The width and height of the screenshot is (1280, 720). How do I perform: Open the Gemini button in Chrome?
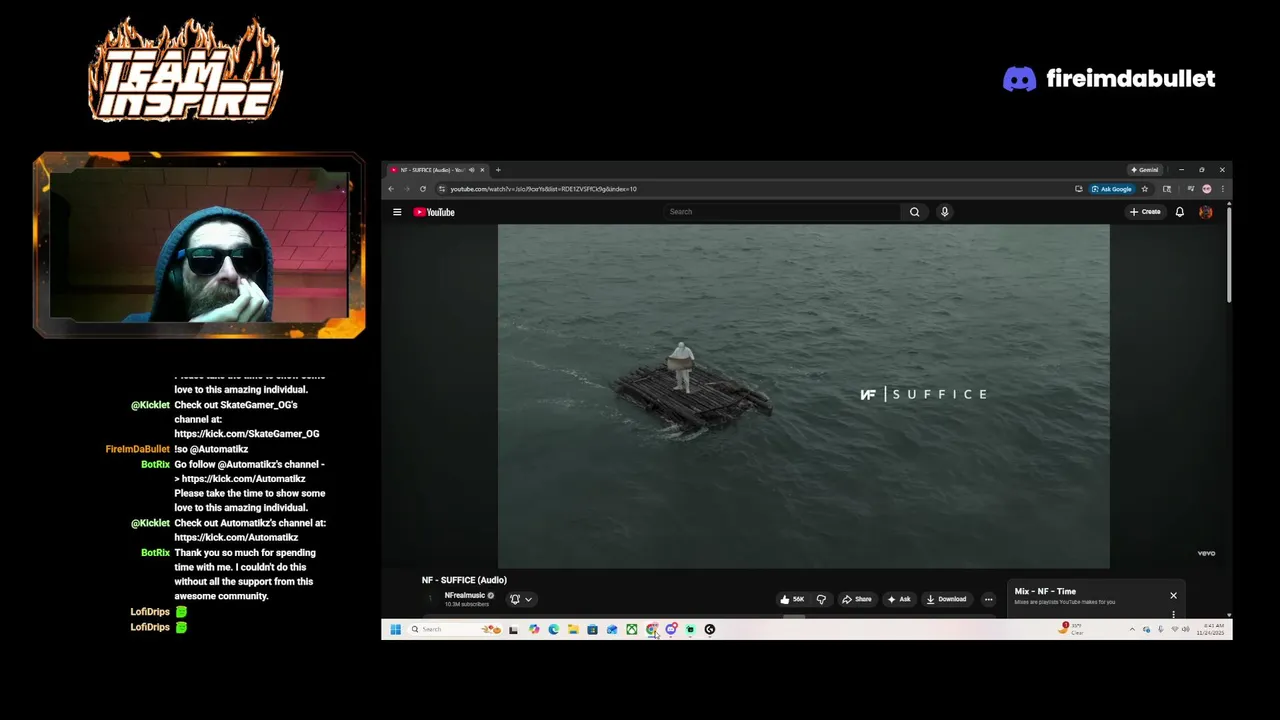1145,170
